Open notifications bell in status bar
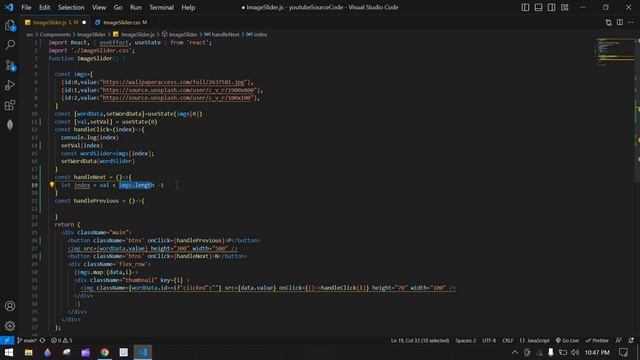Viewport: 640px width, 360px height. click(631, 340)
